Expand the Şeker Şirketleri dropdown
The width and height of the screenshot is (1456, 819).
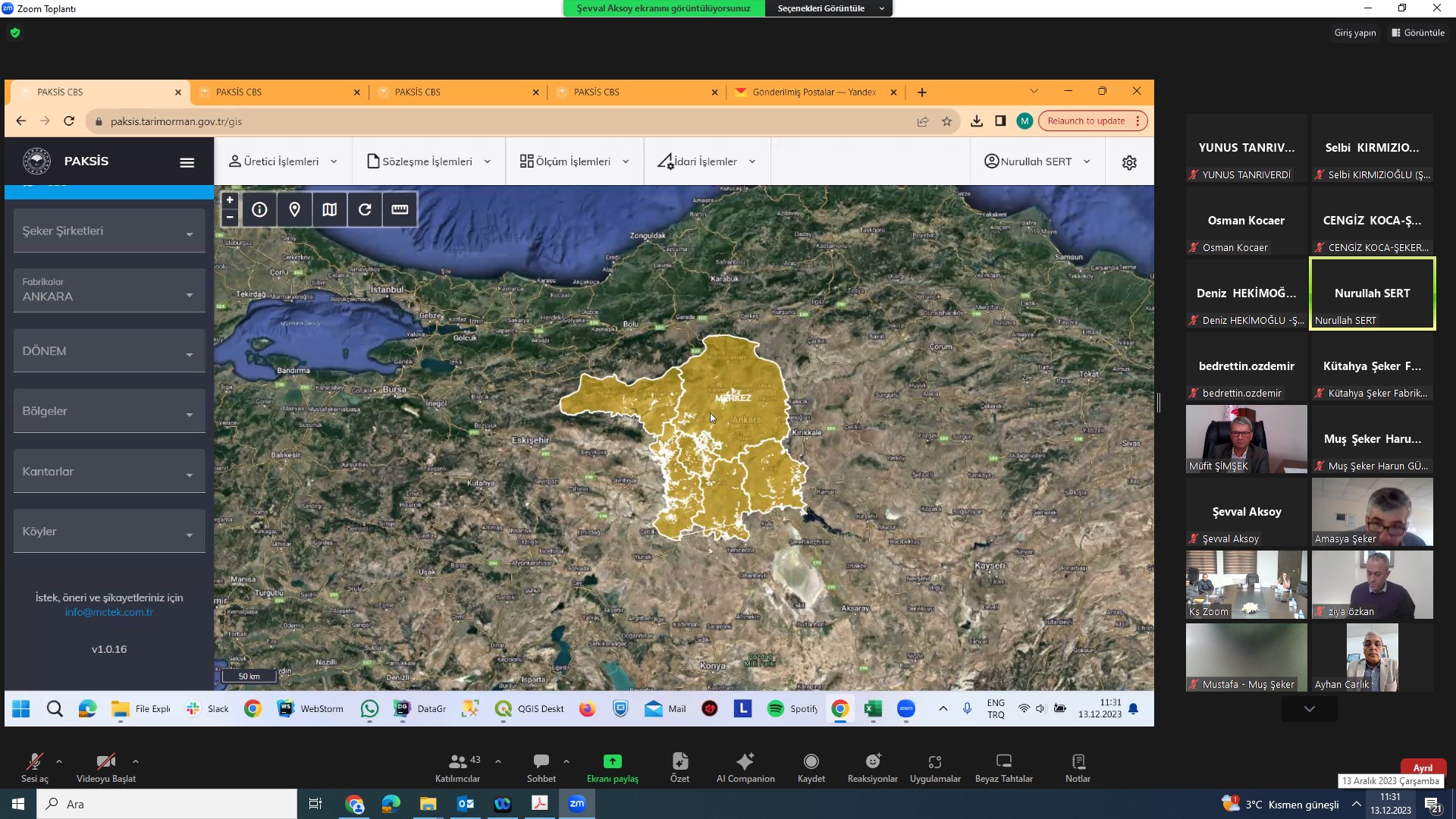(109, 231)
